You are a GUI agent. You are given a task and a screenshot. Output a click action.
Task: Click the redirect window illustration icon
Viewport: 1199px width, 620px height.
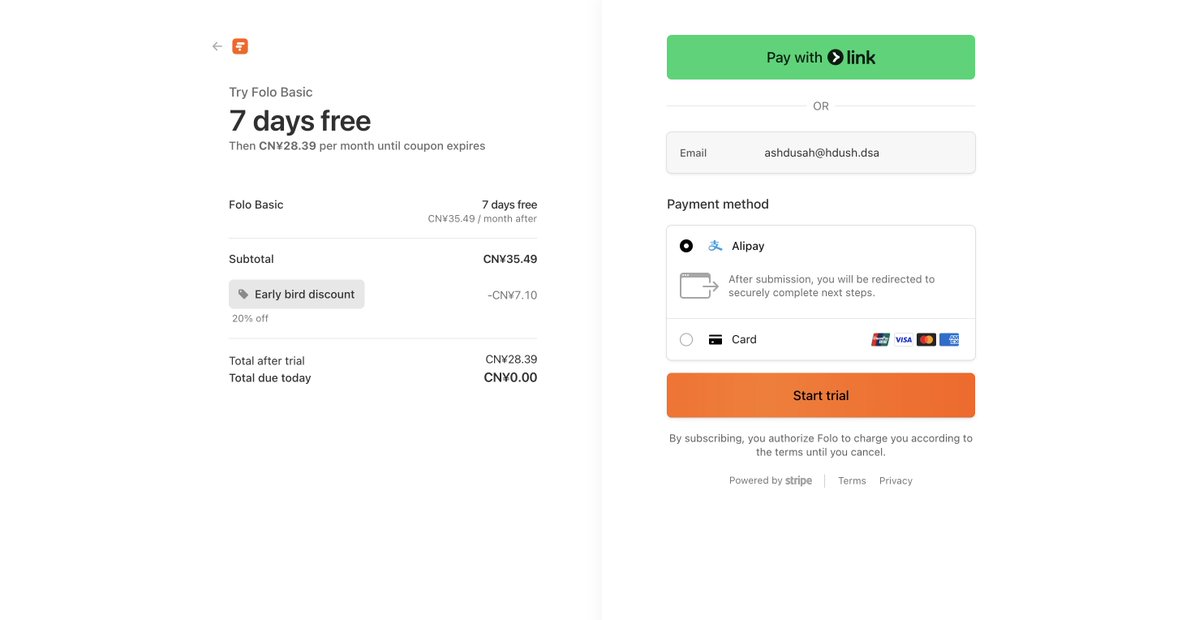point(698,286)
